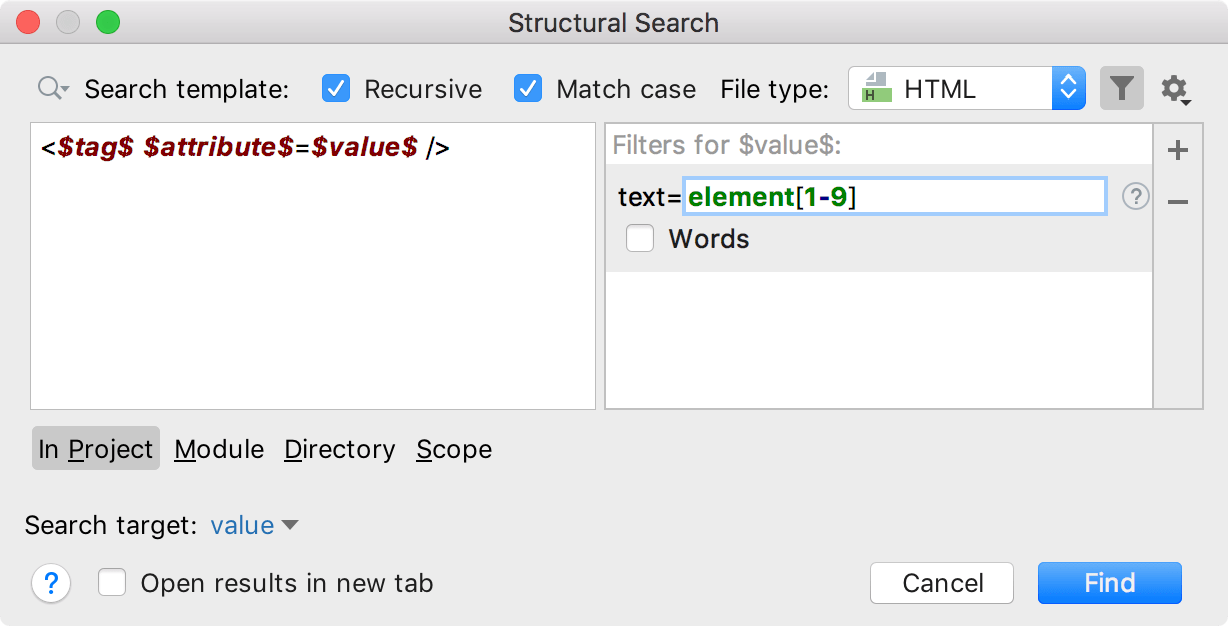1228x626 pixels.
Task: Enable the Words checkbox
Action: 640,239
